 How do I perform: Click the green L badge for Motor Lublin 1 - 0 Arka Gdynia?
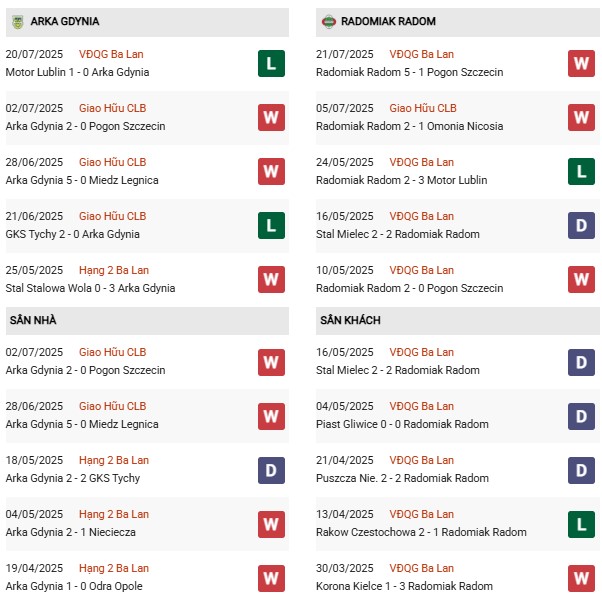click(271, 64)
